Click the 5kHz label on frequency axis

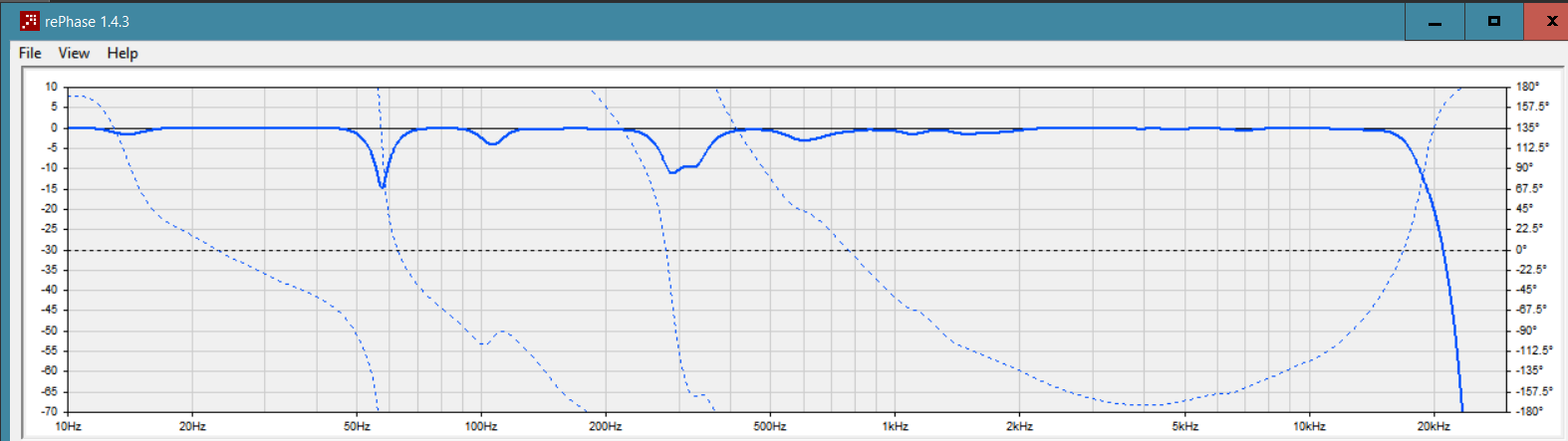pos(1184,426)
